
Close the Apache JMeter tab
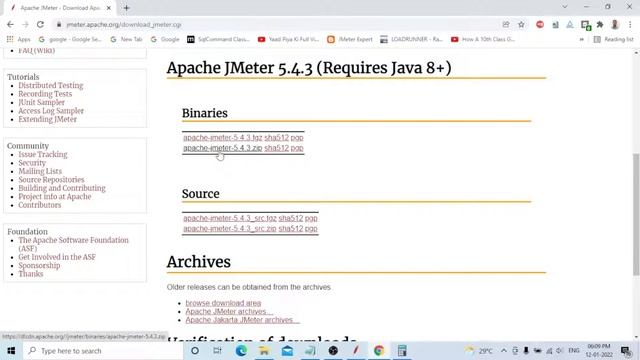coord(109,8)
